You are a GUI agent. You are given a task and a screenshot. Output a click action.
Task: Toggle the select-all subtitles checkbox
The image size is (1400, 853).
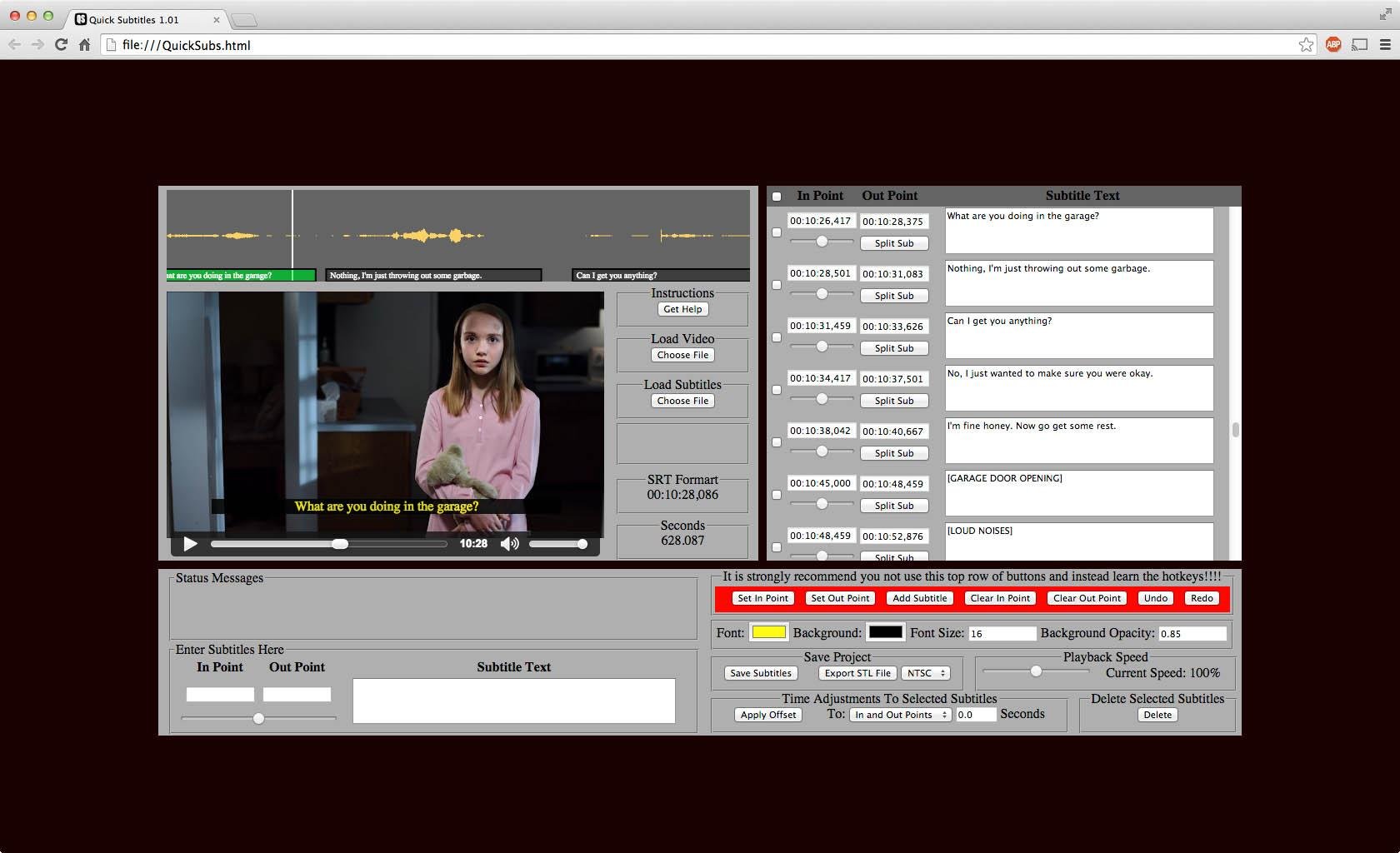pyautogui.click(x=777, y=196)
